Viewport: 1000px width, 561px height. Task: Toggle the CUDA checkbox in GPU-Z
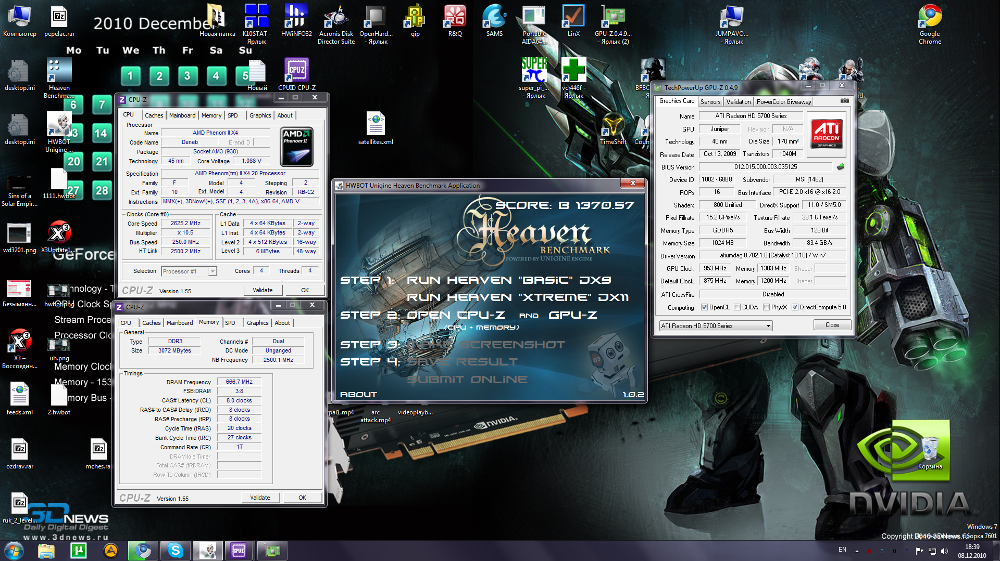738,307
